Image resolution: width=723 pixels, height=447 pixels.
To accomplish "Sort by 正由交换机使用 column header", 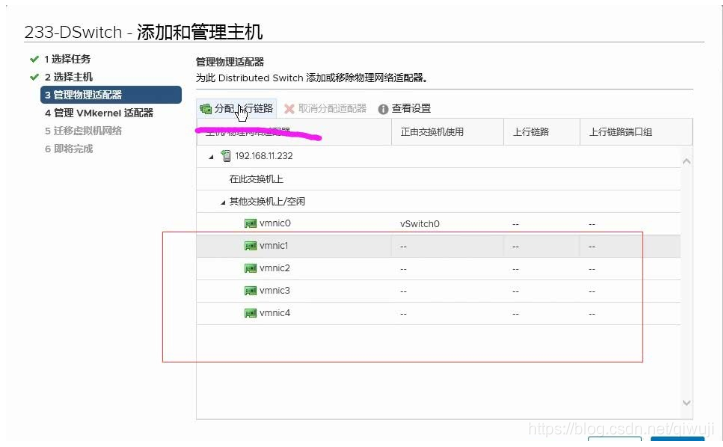I will pos(447,132).
